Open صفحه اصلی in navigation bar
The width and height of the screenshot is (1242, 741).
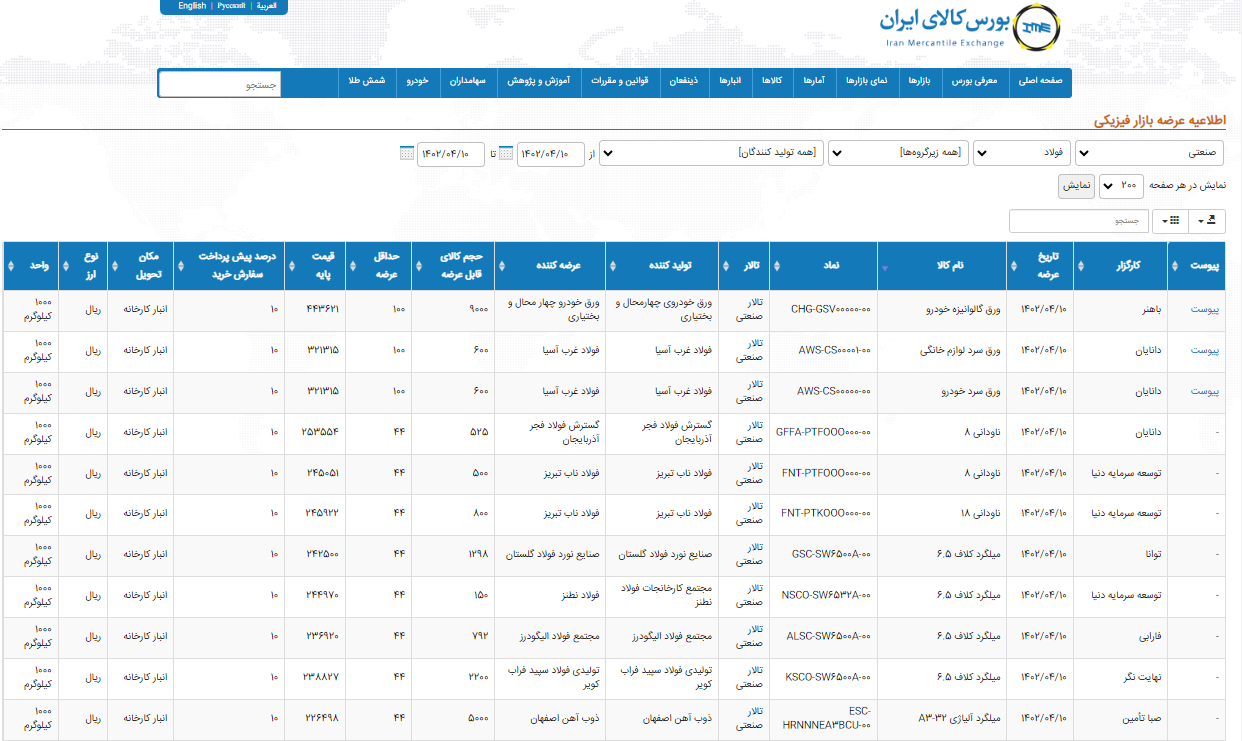[x=1040, y=80]
